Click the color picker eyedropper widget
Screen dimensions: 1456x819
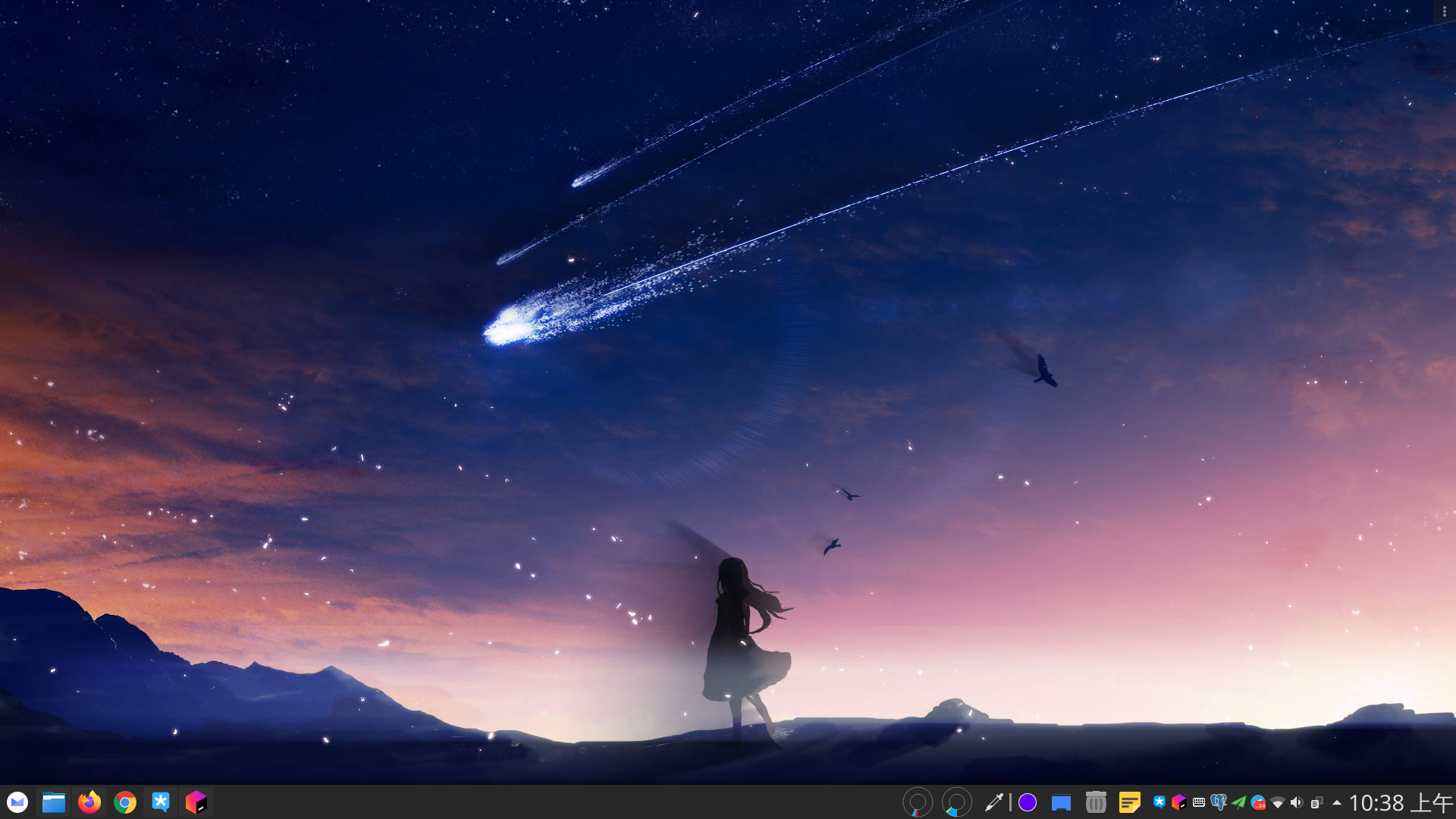pos(993,802)
